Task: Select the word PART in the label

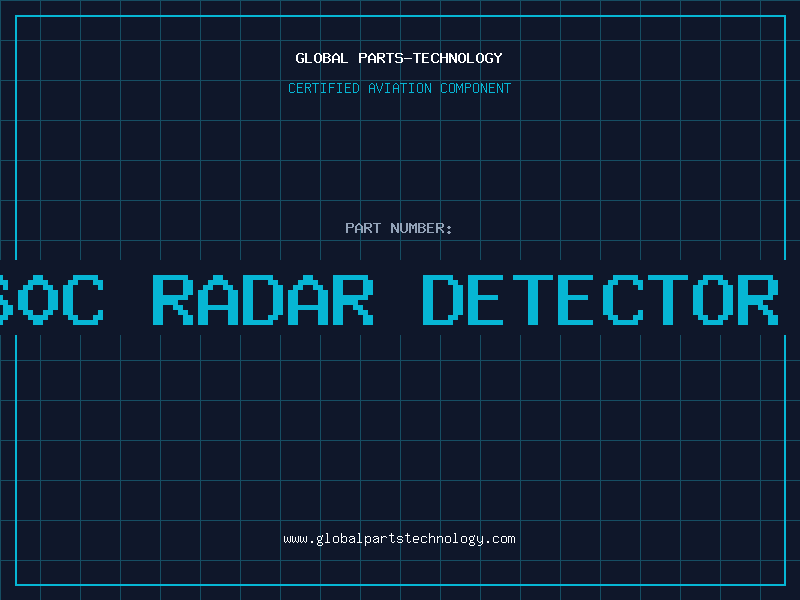Action: click(363, 228)
